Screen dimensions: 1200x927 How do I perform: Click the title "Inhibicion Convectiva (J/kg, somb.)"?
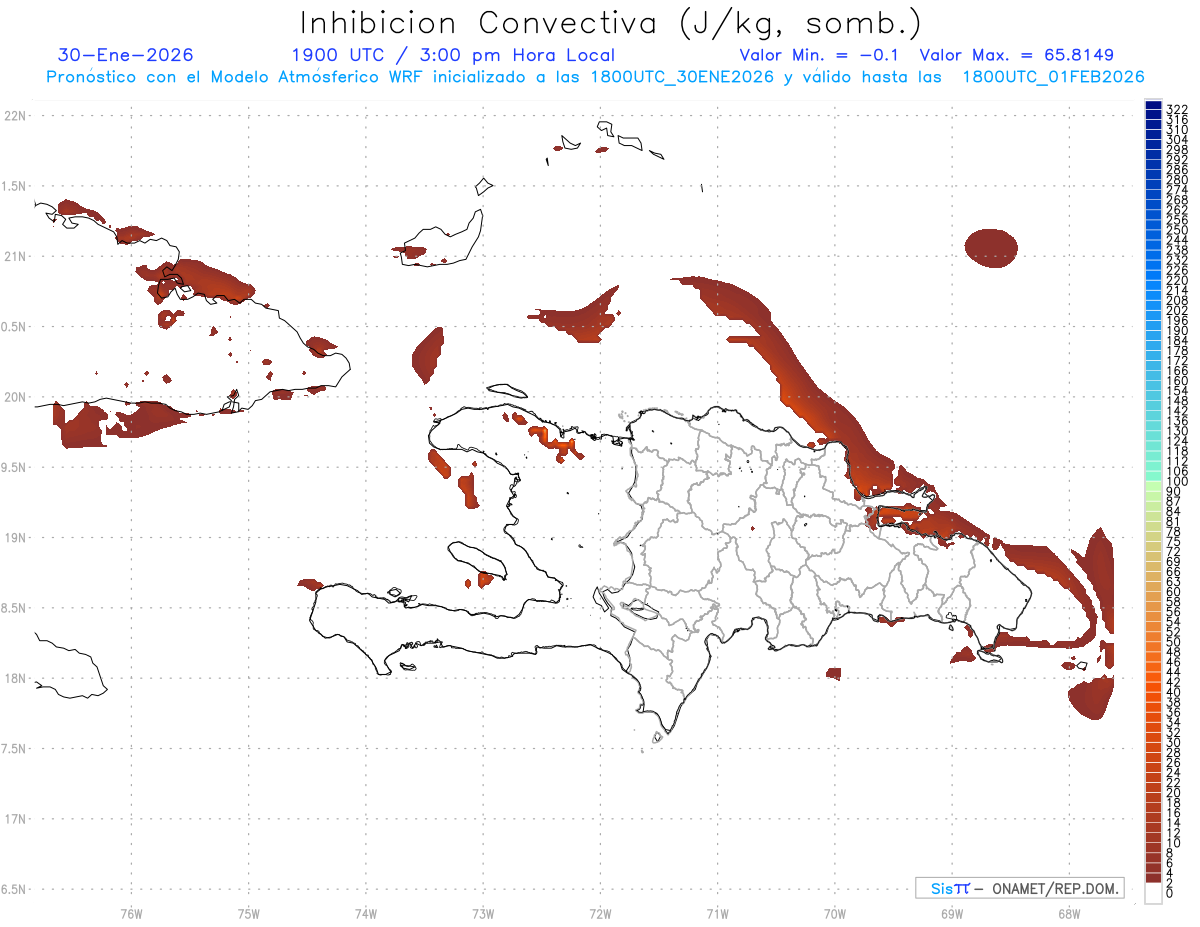611,24
